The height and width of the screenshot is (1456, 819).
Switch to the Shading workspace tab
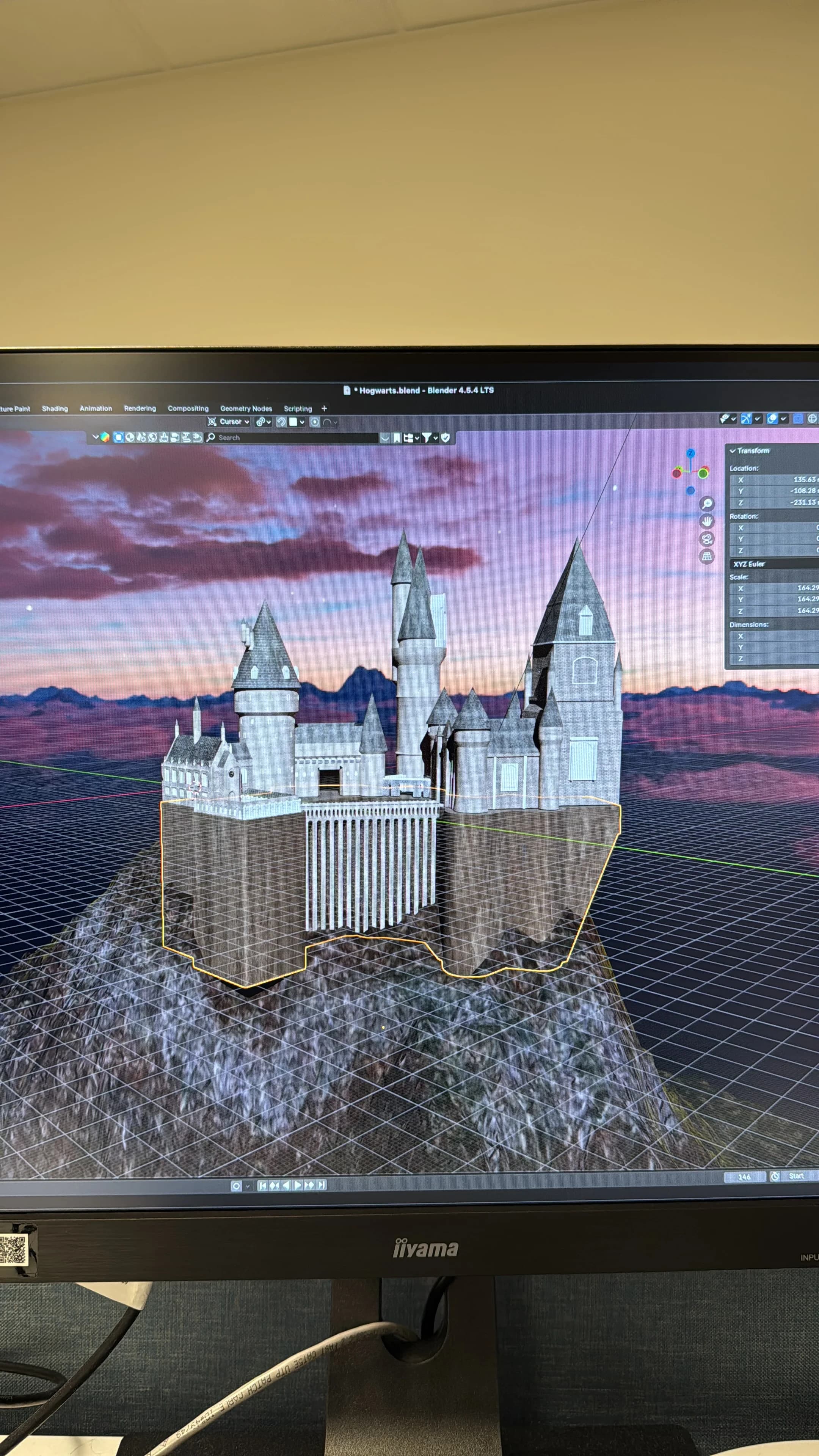[x=55, y=409]
